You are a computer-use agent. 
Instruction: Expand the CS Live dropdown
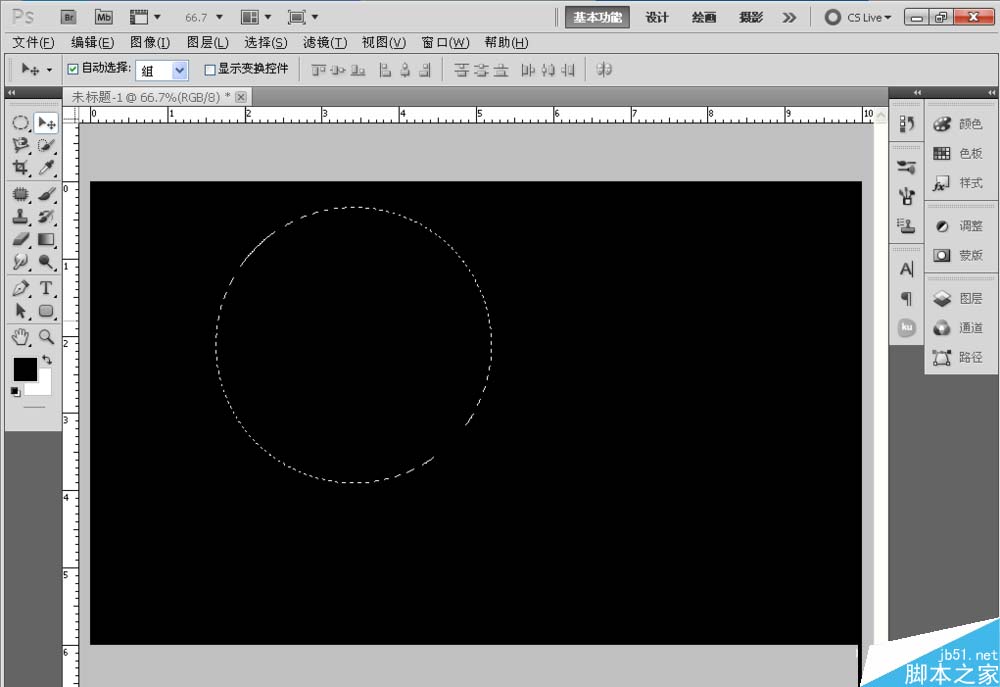pos(858,17)
